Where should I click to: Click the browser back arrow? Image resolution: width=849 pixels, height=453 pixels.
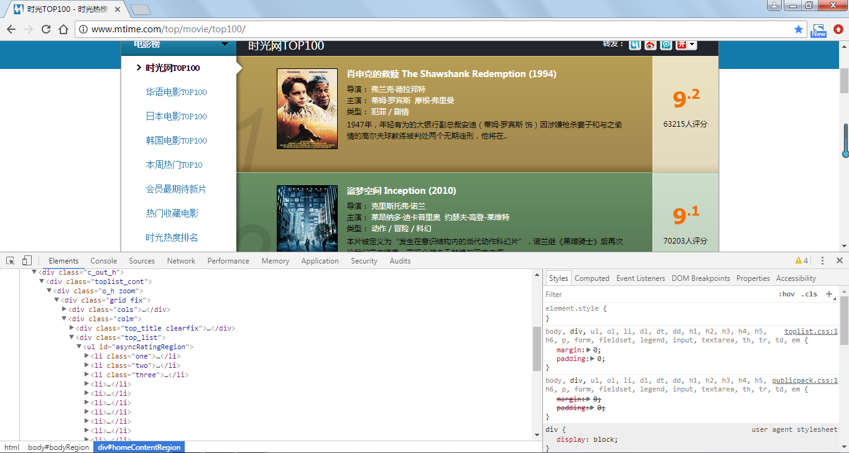click(x=11, y=29)
